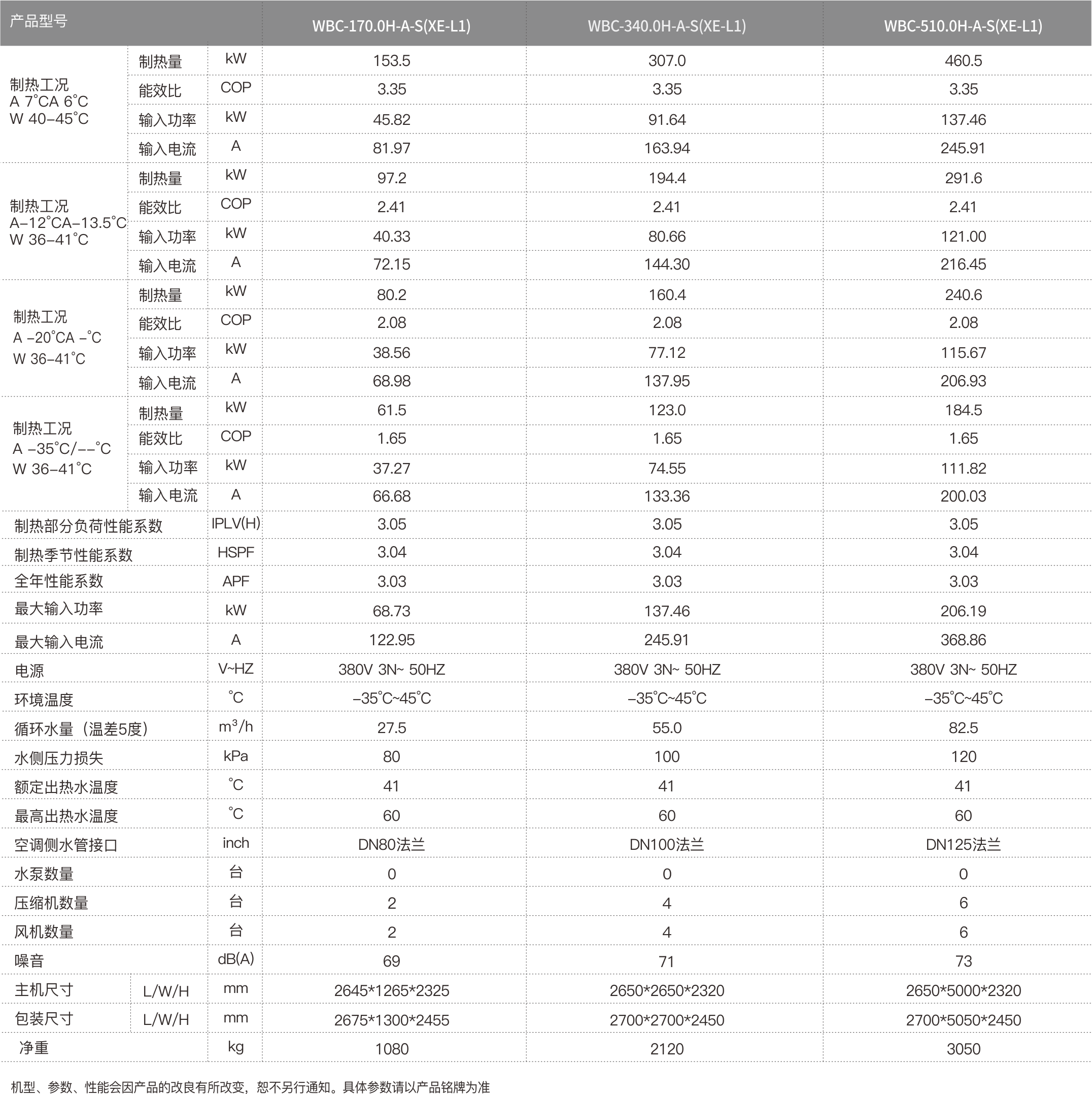Select the 153.5 heating capacity cell
1092x1094 pixels.
click(391, 60)
